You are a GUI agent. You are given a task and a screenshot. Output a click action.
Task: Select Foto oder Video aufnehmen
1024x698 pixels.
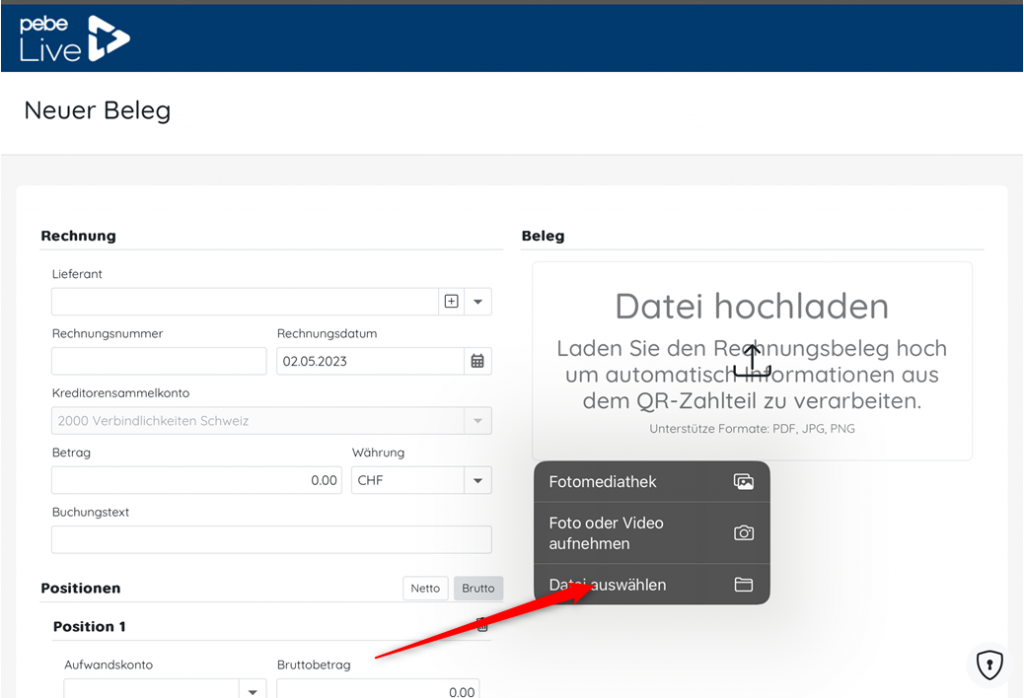(652, 533)
